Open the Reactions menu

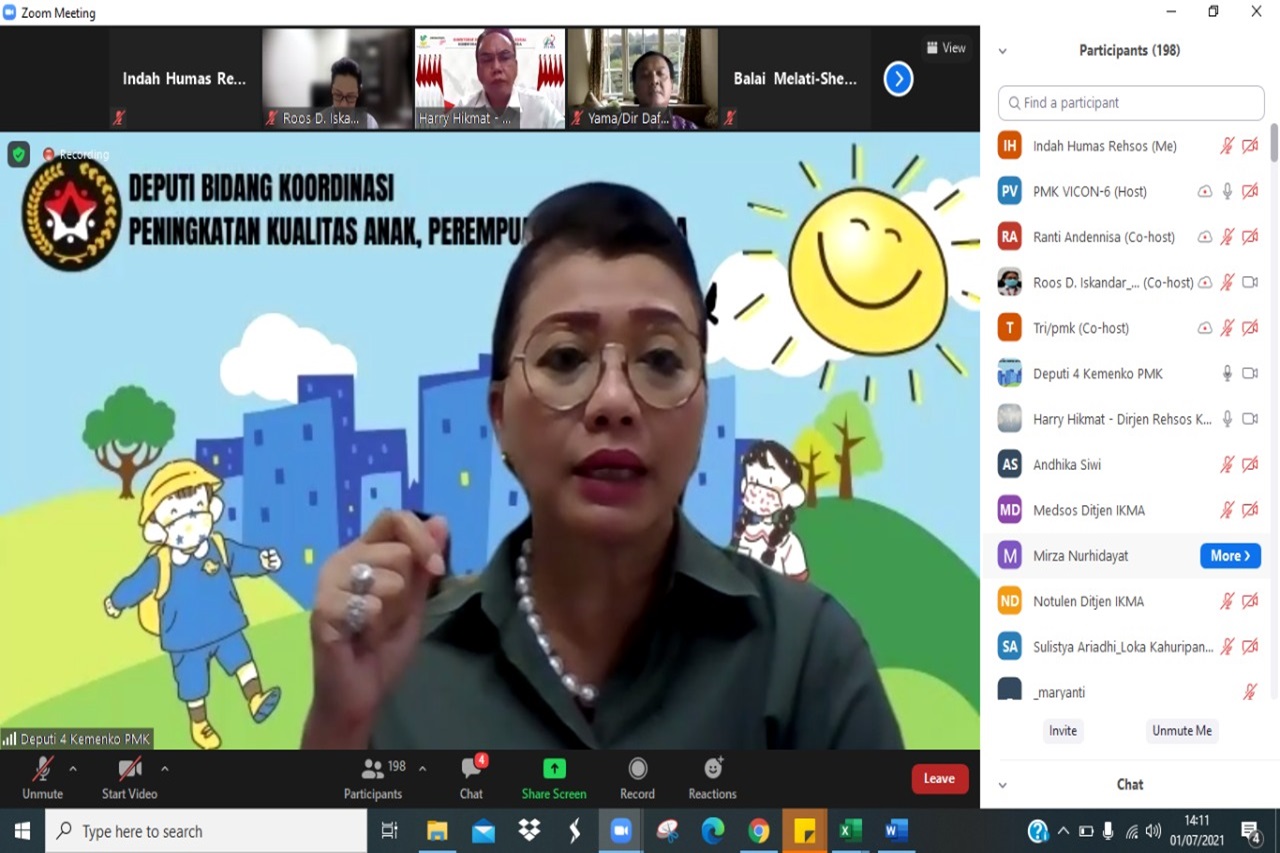coord(712,778)
